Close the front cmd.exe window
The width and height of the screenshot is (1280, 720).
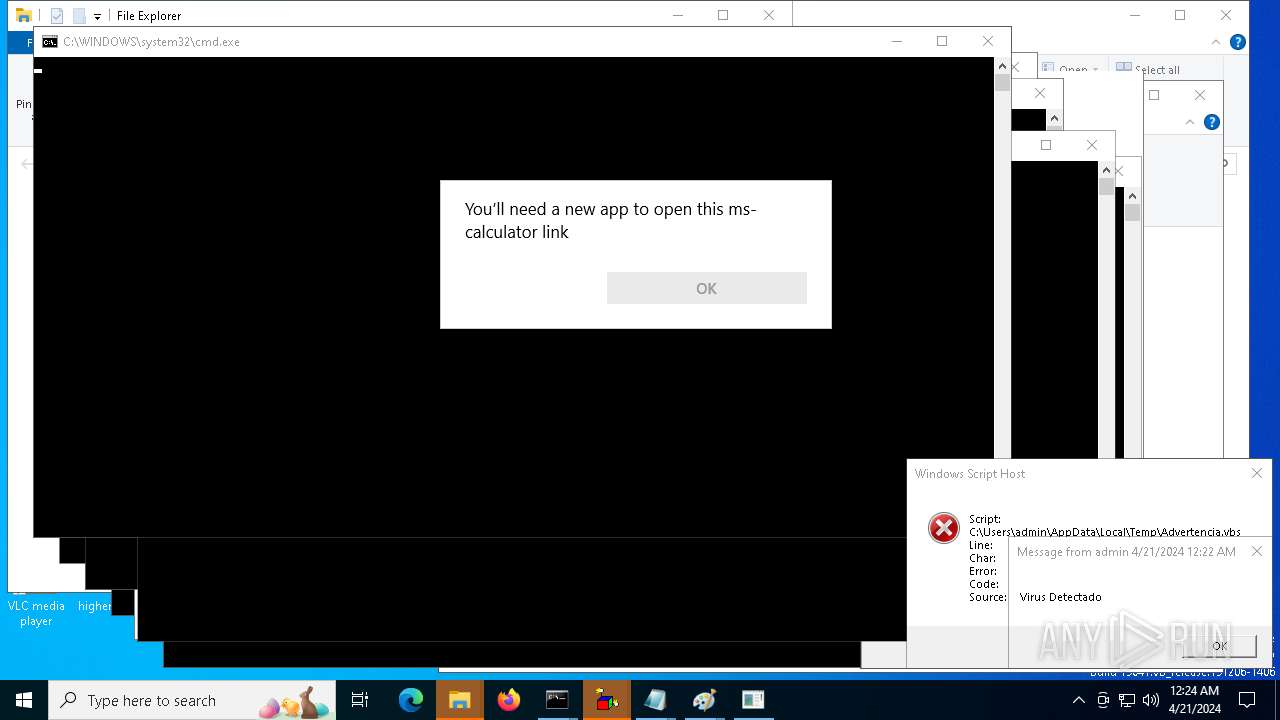click(988, 41)
